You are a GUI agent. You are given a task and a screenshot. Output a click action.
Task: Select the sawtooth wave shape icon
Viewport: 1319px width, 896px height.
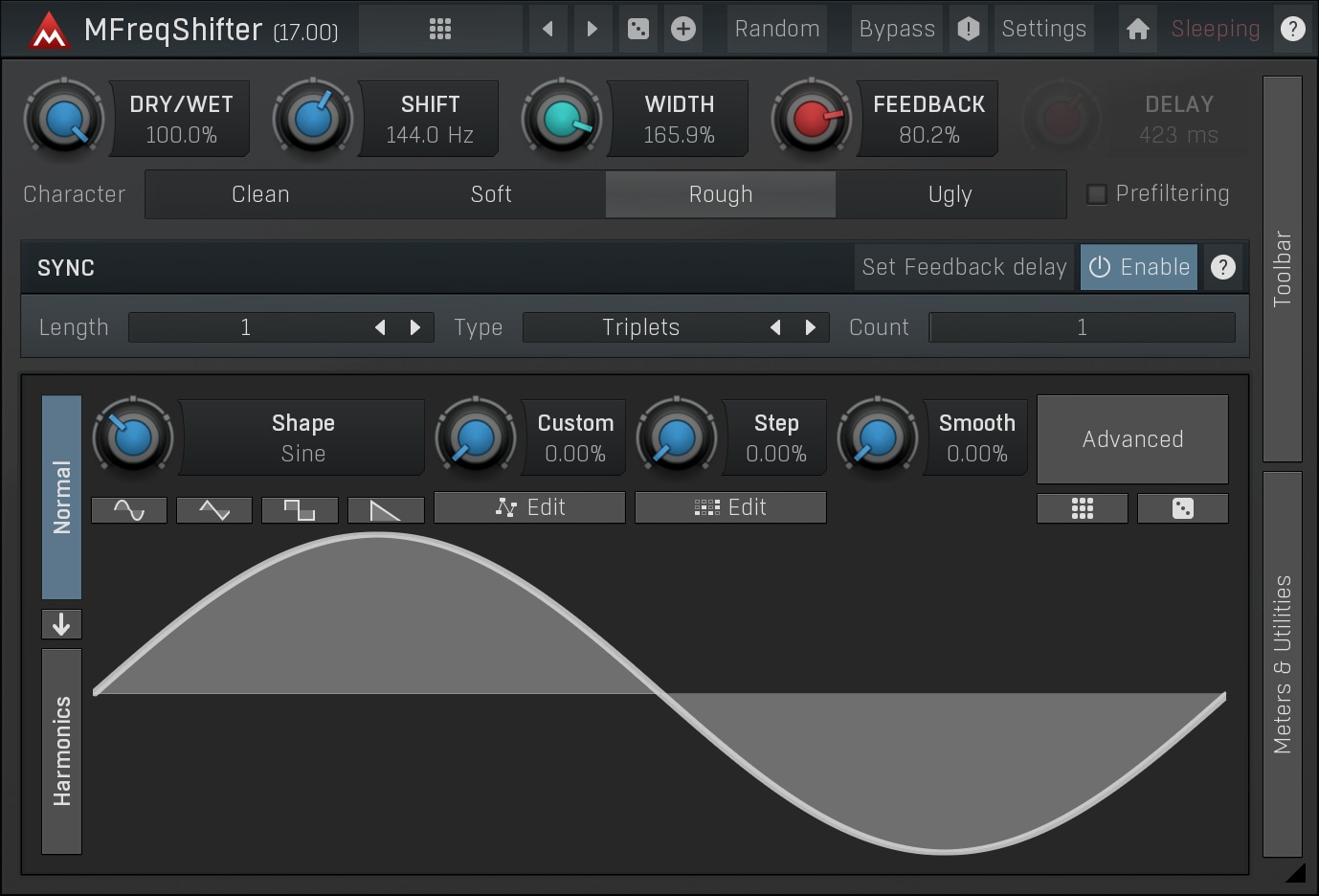click(386, 510)
